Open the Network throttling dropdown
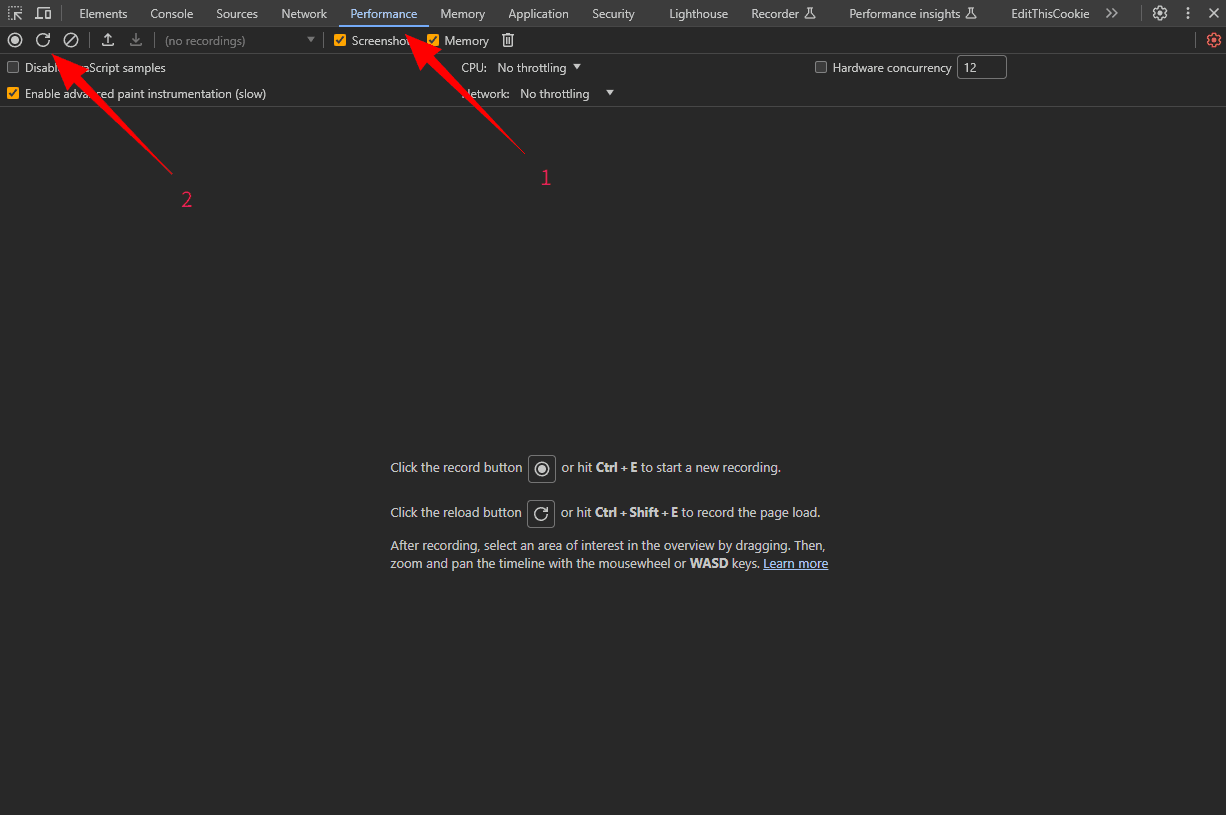This screenshot has width=1226, height=815. pyautogui.click(x=564, y=93)
